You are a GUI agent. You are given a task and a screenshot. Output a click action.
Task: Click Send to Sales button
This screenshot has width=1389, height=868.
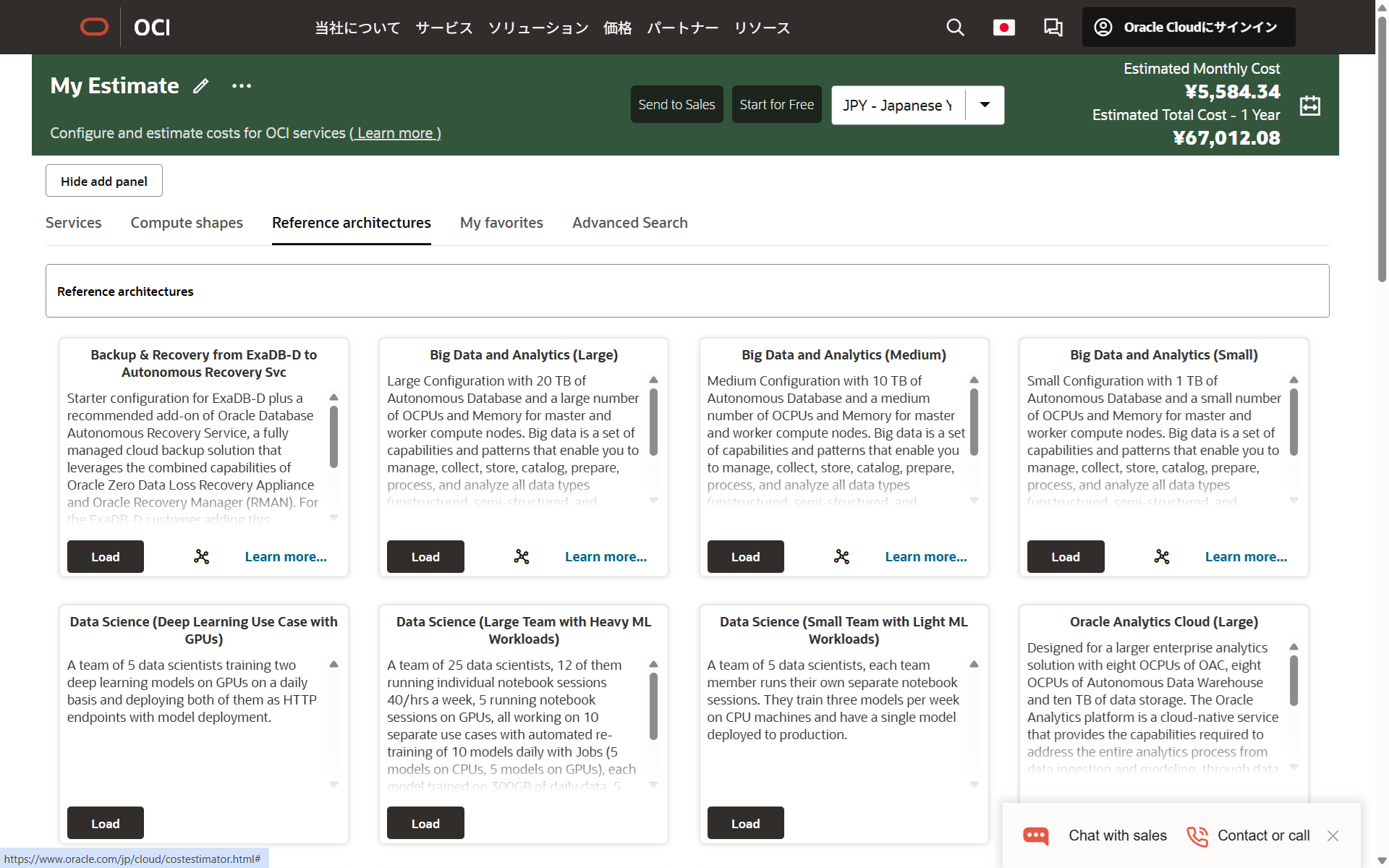(676, 105)
